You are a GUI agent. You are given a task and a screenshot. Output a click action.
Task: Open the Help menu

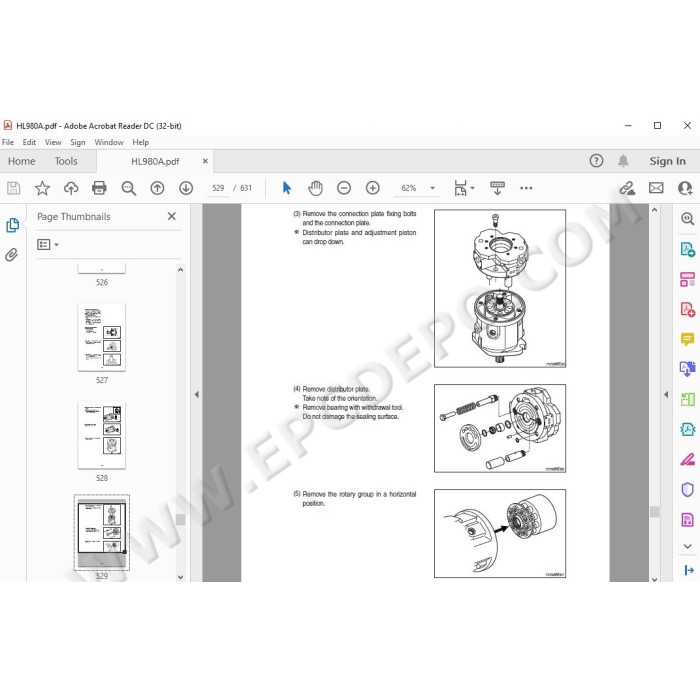140,142
